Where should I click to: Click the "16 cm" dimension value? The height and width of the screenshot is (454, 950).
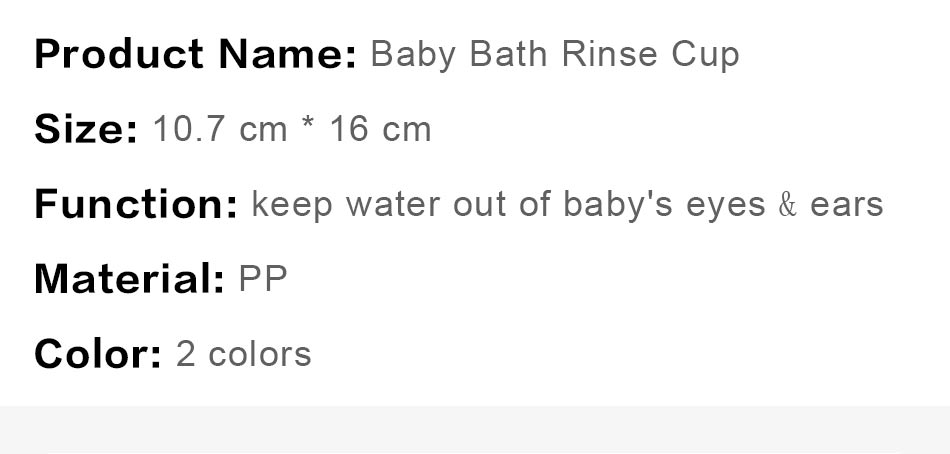(x=380, y=129)
